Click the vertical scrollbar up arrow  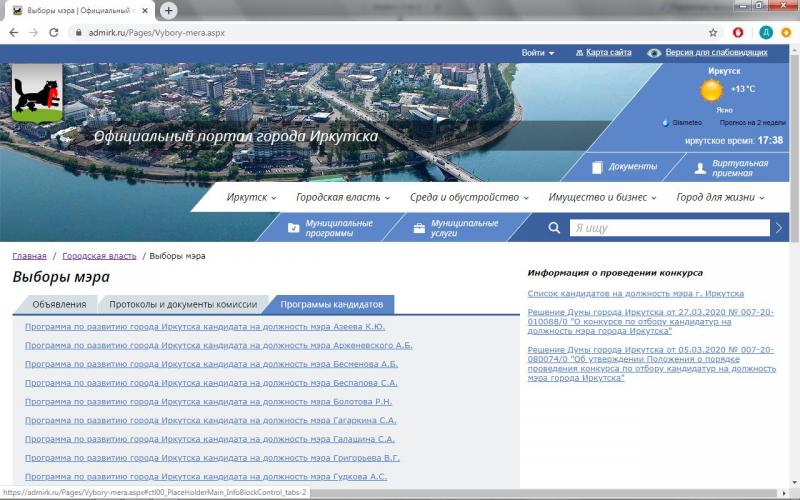coord(795,49)
